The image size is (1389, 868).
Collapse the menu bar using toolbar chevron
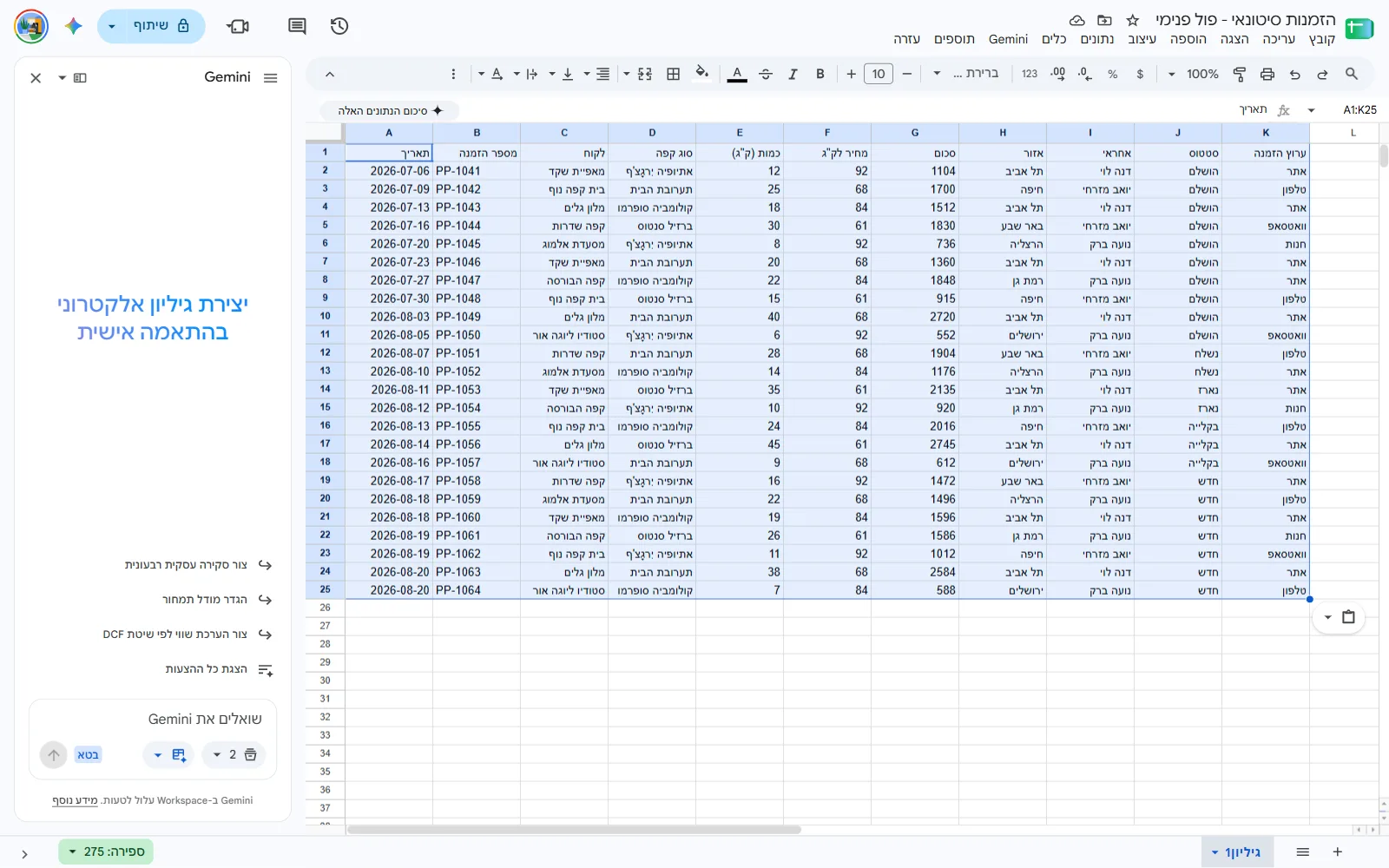pos(330,74)
